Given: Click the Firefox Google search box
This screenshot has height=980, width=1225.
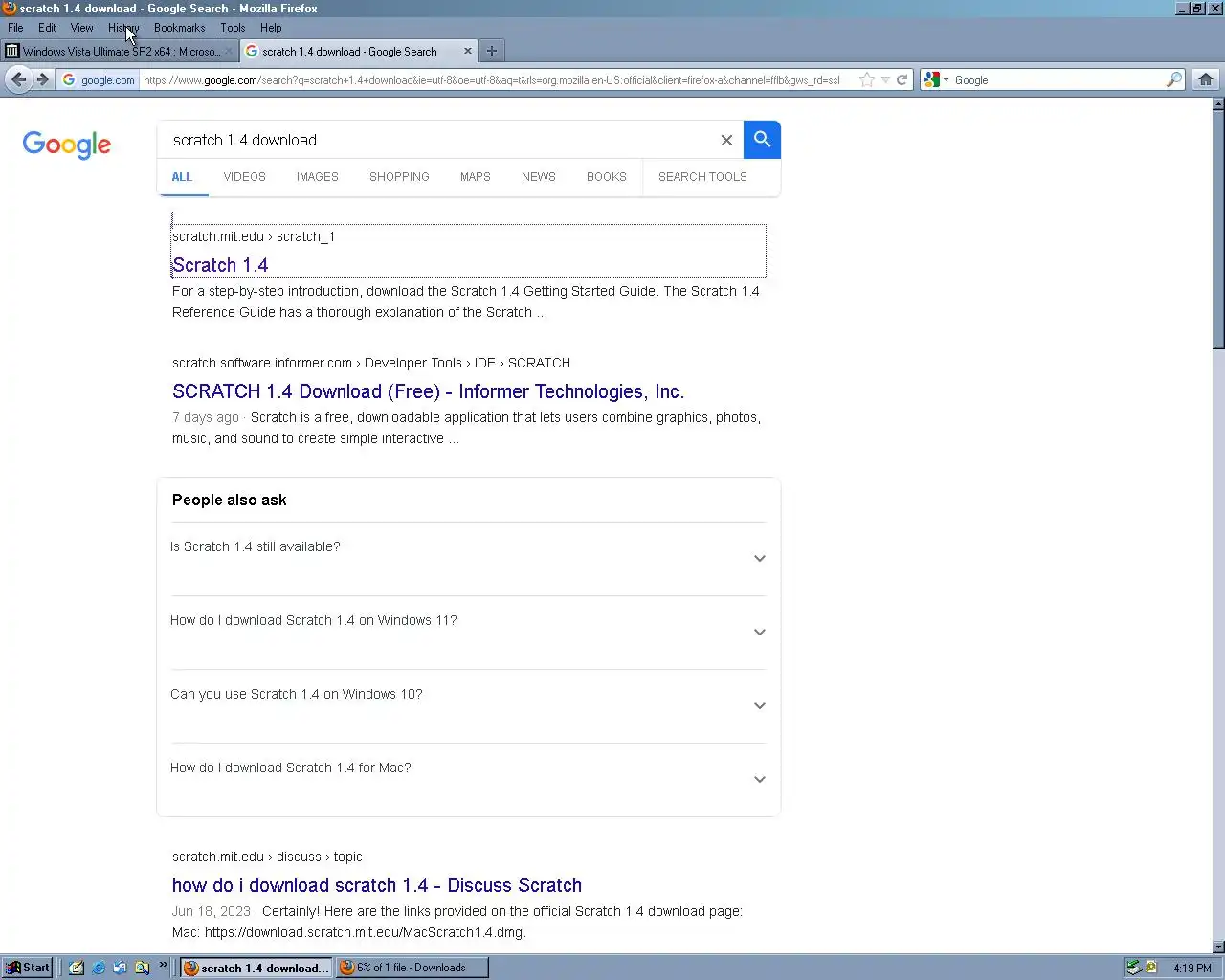Looking at the screenshot, I should point(1053,80).
